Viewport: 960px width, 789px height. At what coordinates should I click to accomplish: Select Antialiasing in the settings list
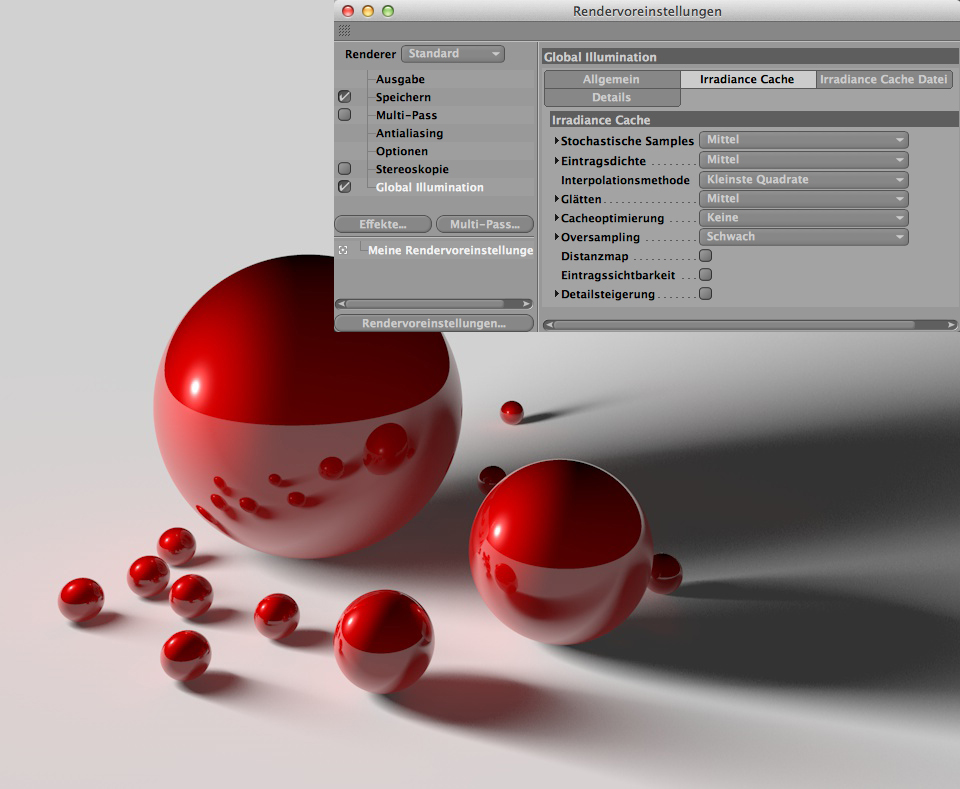(x=409, y=133)
